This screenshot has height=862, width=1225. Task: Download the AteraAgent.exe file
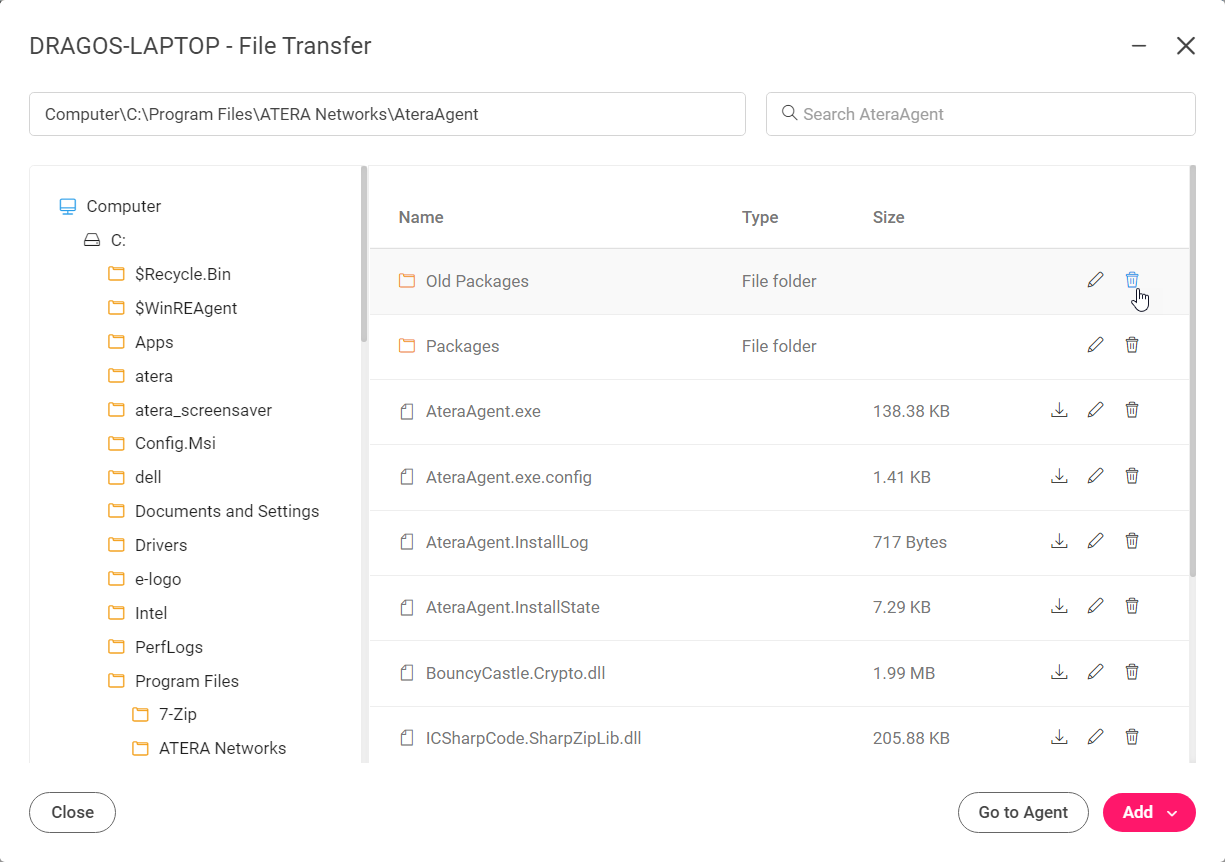point(1059,409)
